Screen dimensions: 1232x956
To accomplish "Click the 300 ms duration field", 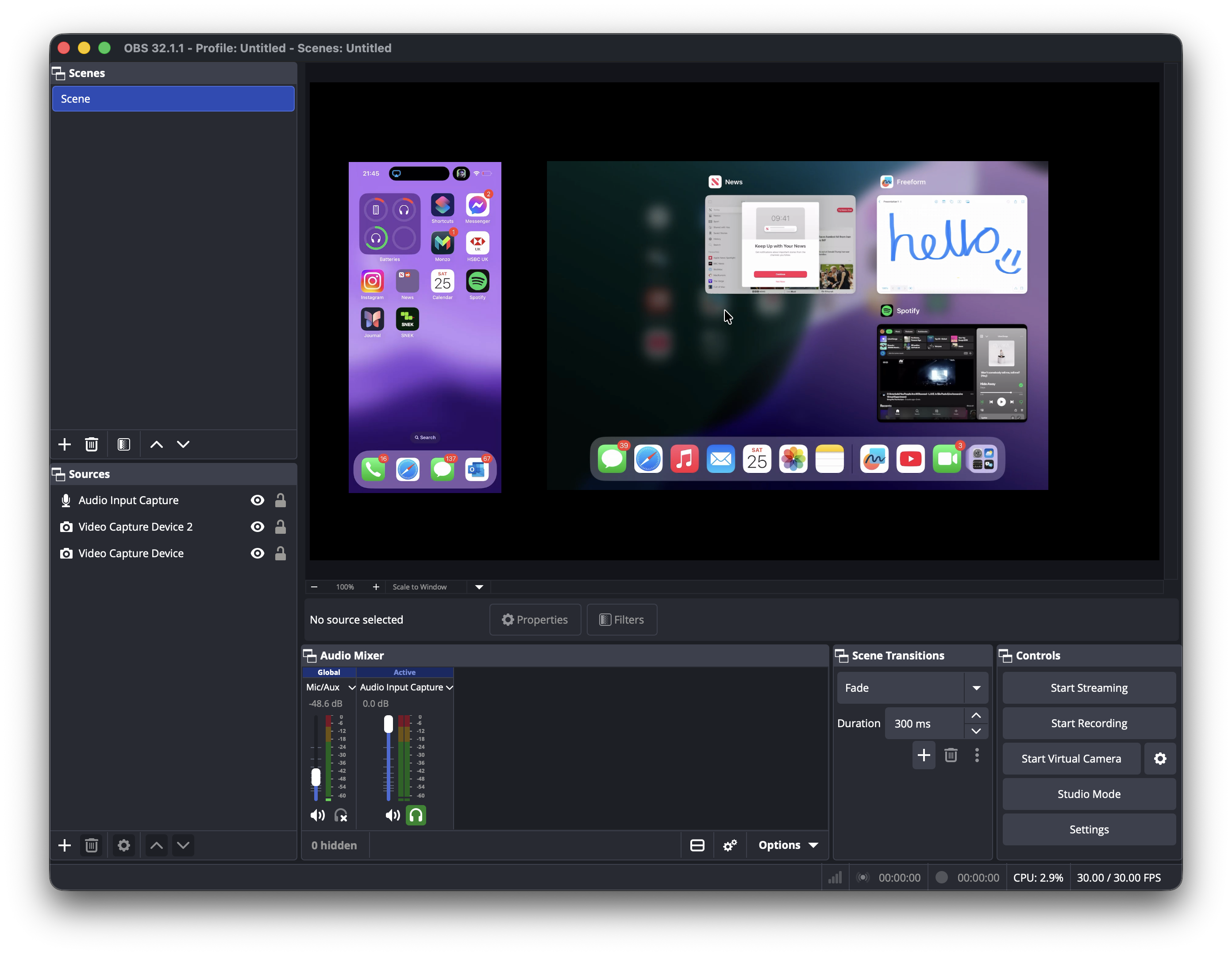I will pyautogui.click(x=924, y=724).
